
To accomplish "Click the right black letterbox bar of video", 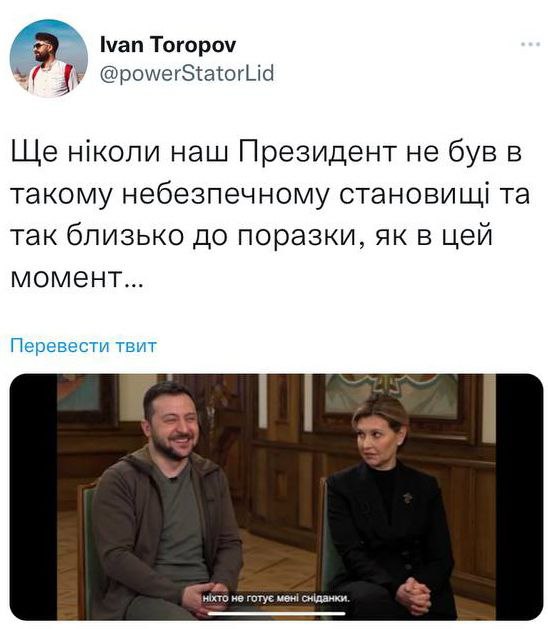I will 520,497.
